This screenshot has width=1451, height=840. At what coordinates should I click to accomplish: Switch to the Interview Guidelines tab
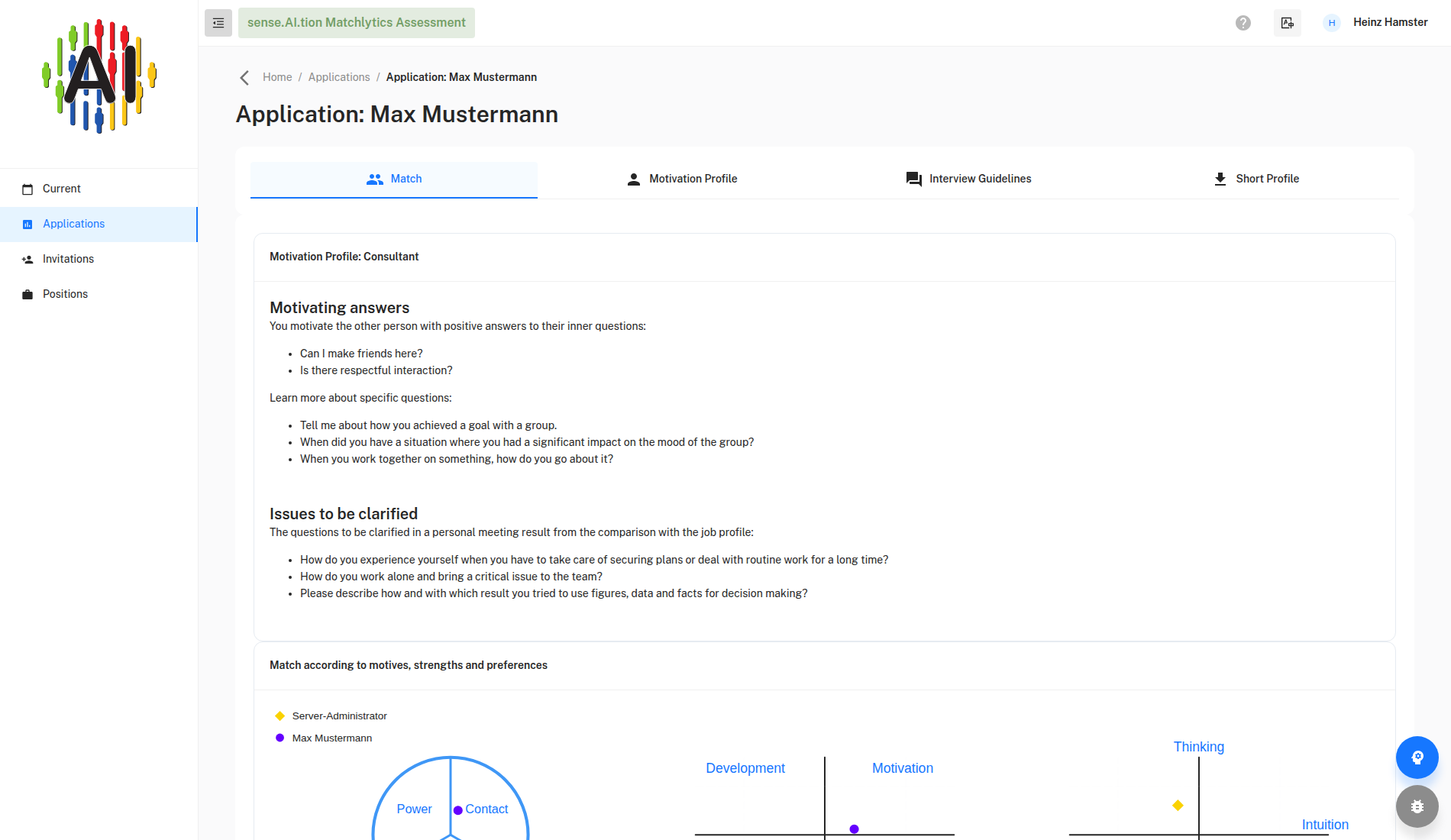click(968, 179)
